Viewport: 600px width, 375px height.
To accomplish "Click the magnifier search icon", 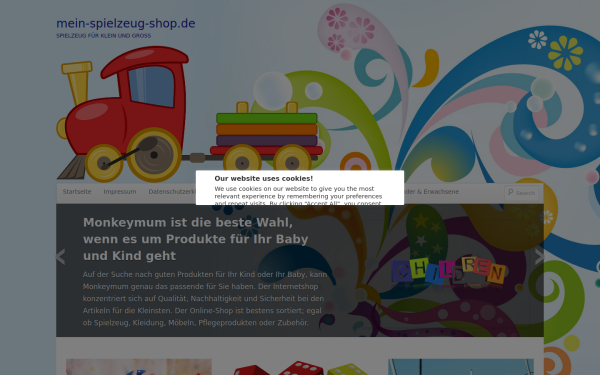I will (x=510, y=192).
